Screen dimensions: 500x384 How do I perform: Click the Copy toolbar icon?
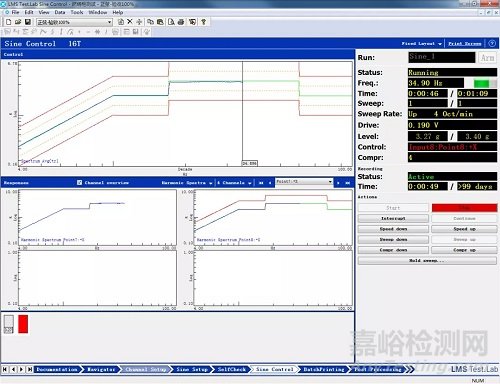point(150,22)
